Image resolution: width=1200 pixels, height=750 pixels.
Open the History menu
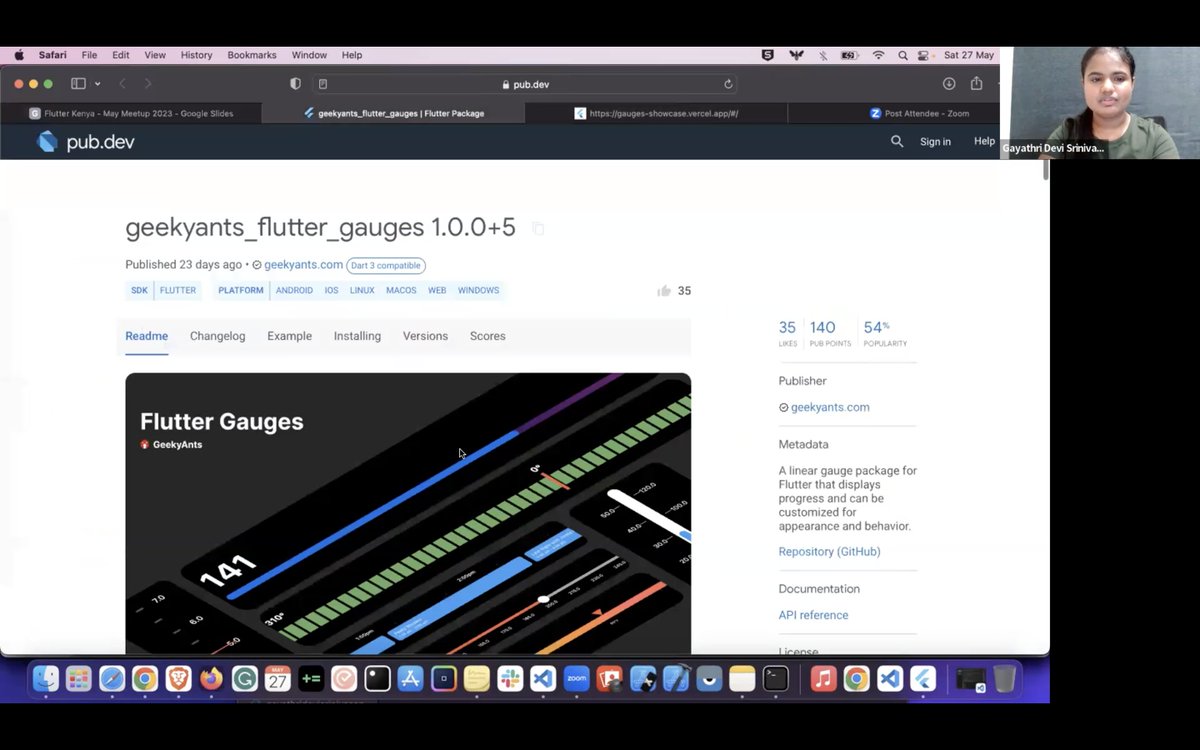(196, 55)
